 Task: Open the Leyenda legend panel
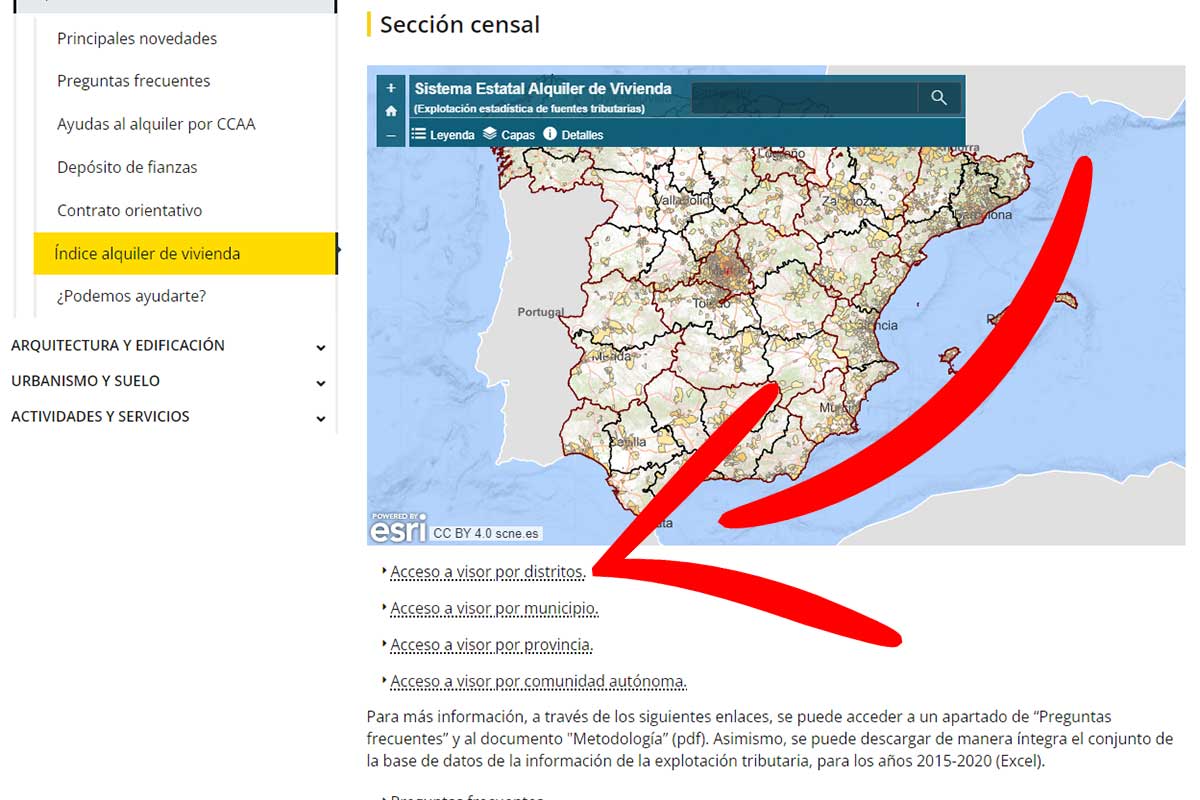(443, 134)
